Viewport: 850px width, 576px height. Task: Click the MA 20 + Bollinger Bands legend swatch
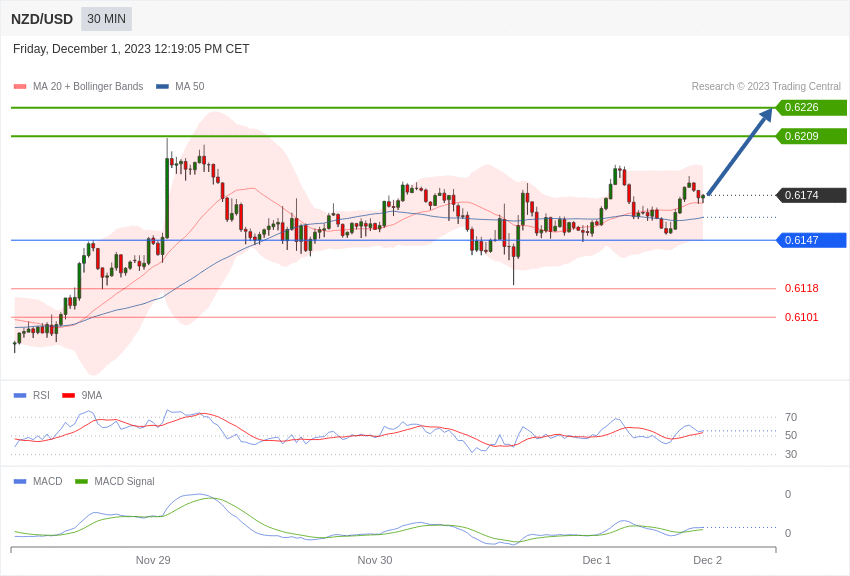click(x=20, y=87)
